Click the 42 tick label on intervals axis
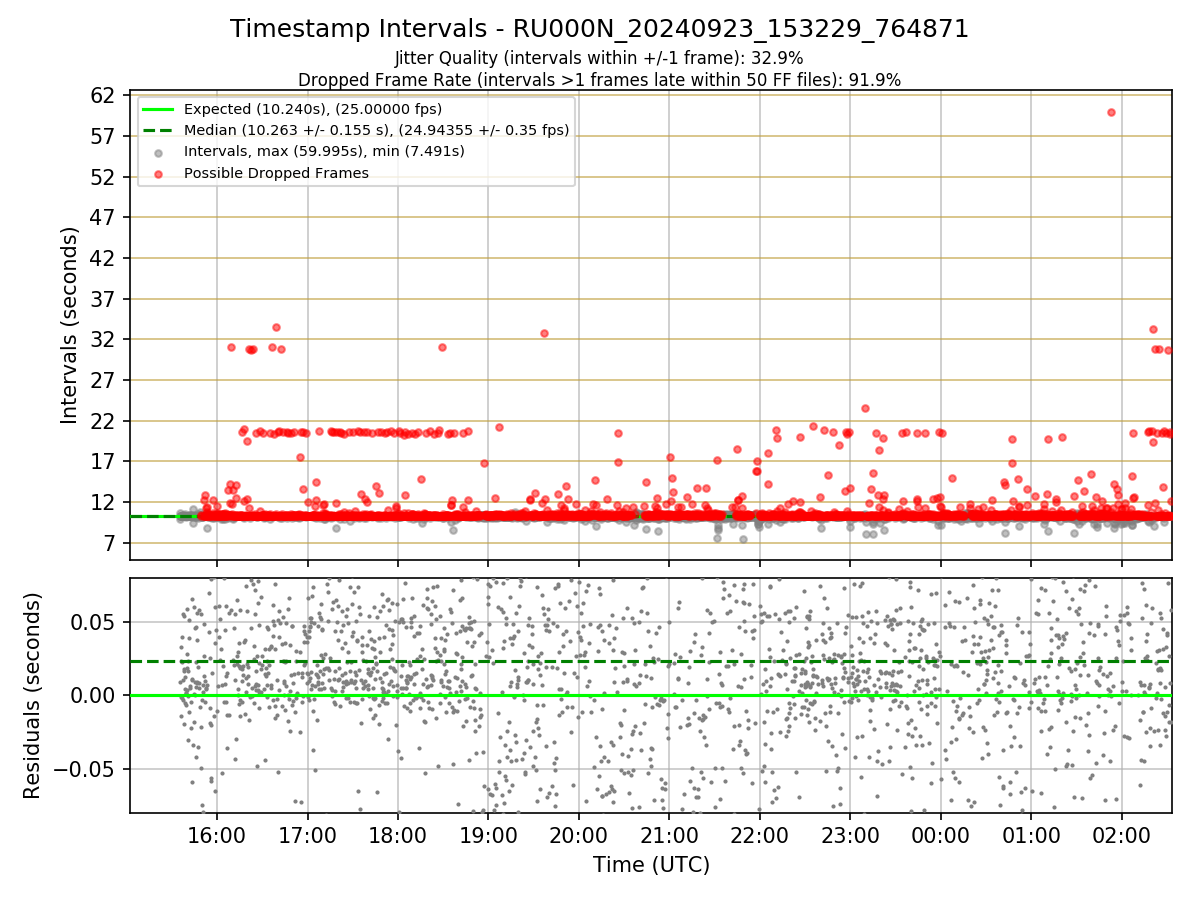The height and width of the screenshot is (900, 1200). [x=104, y=258]
